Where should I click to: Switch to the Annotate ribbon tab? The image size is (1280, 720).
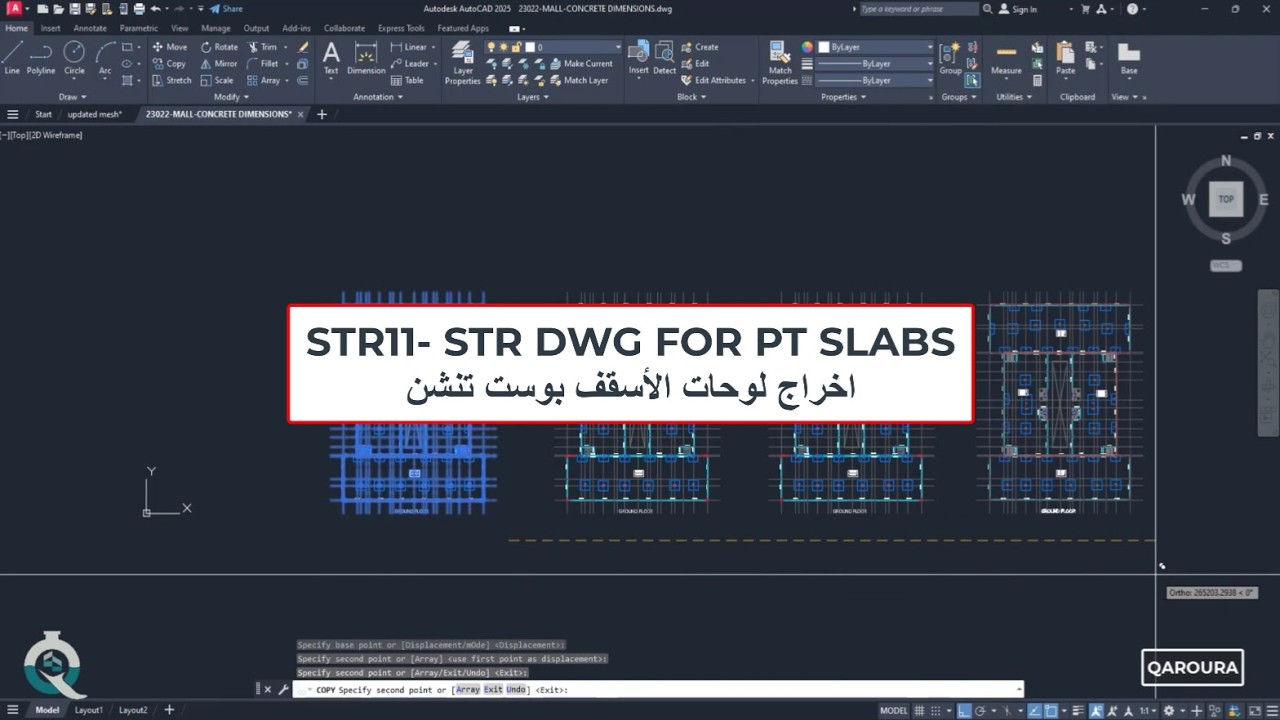click(x=89, y=28)
